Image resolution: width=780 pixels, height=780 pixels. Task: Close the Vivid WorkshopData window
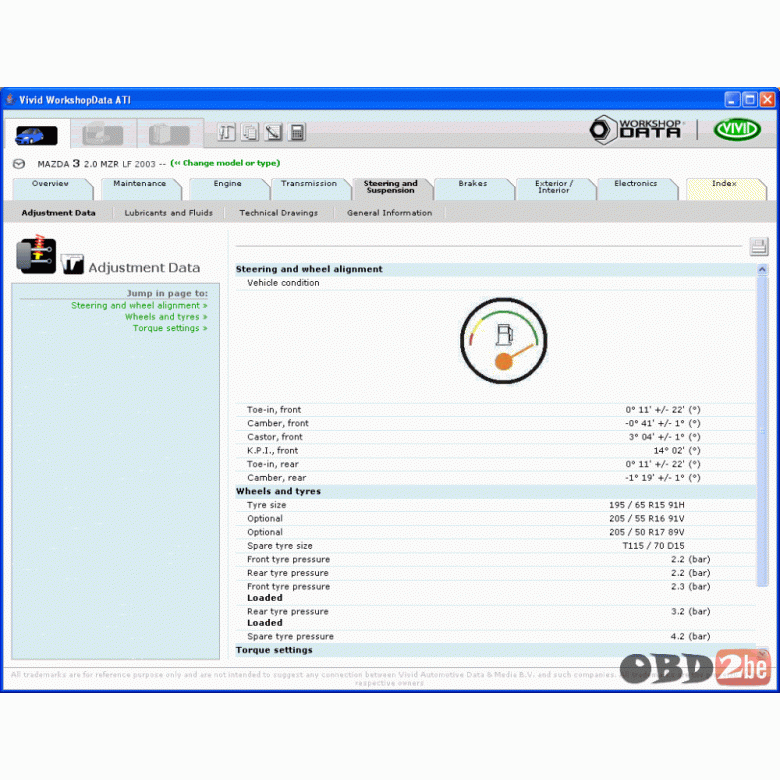click(x=767, y=99)
